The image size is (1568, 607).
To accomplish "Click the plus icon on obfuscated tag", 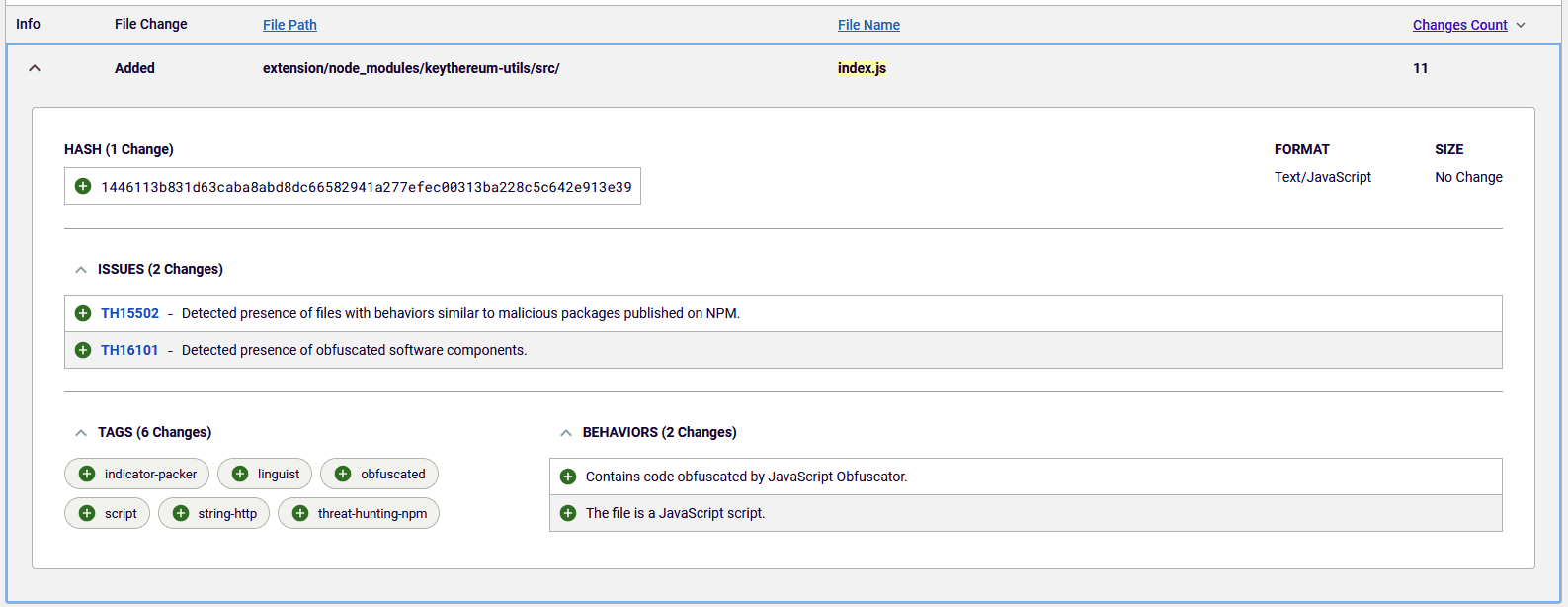I will tap(343, 474).
